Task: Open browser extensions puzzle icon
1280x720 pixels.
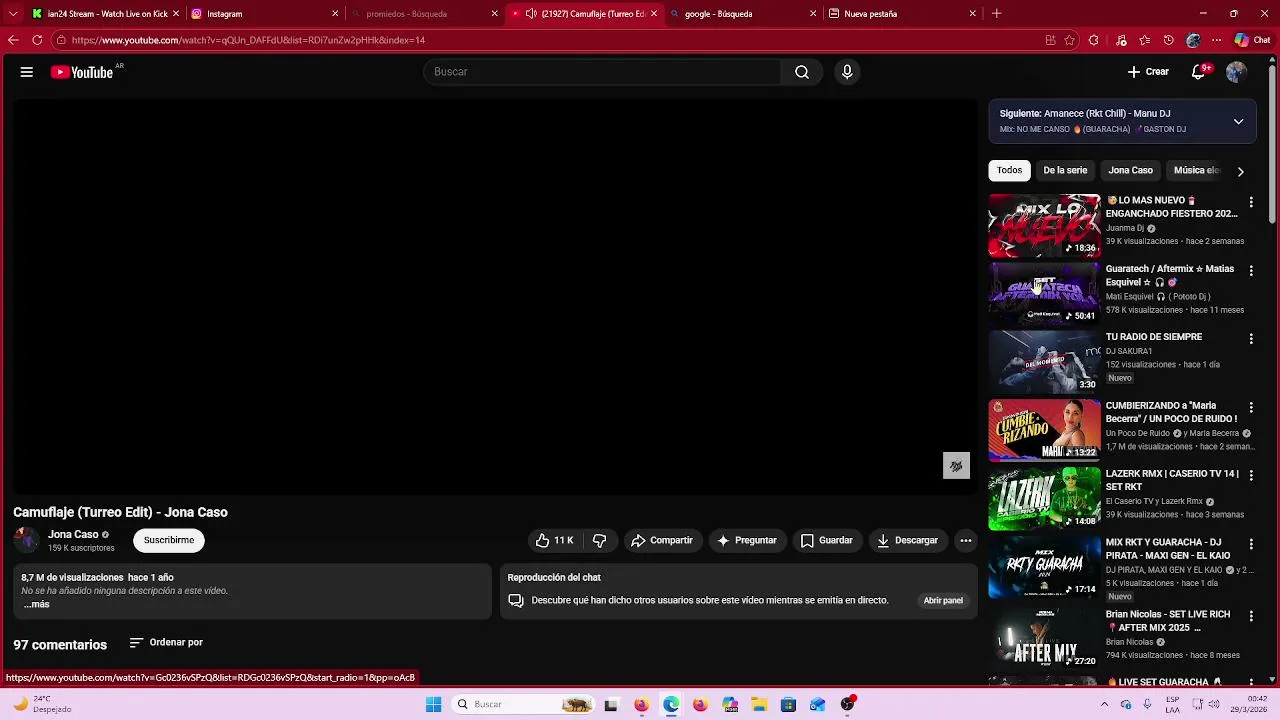Action: 1094,40
